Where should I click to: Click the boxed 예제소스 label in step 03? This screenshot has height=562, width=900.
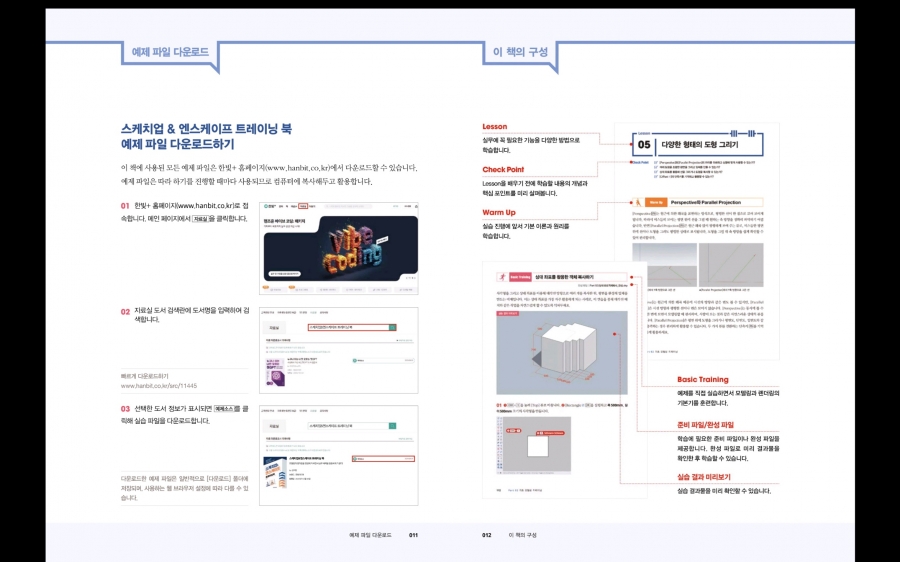pyautogui.click(x=230, y=409)
